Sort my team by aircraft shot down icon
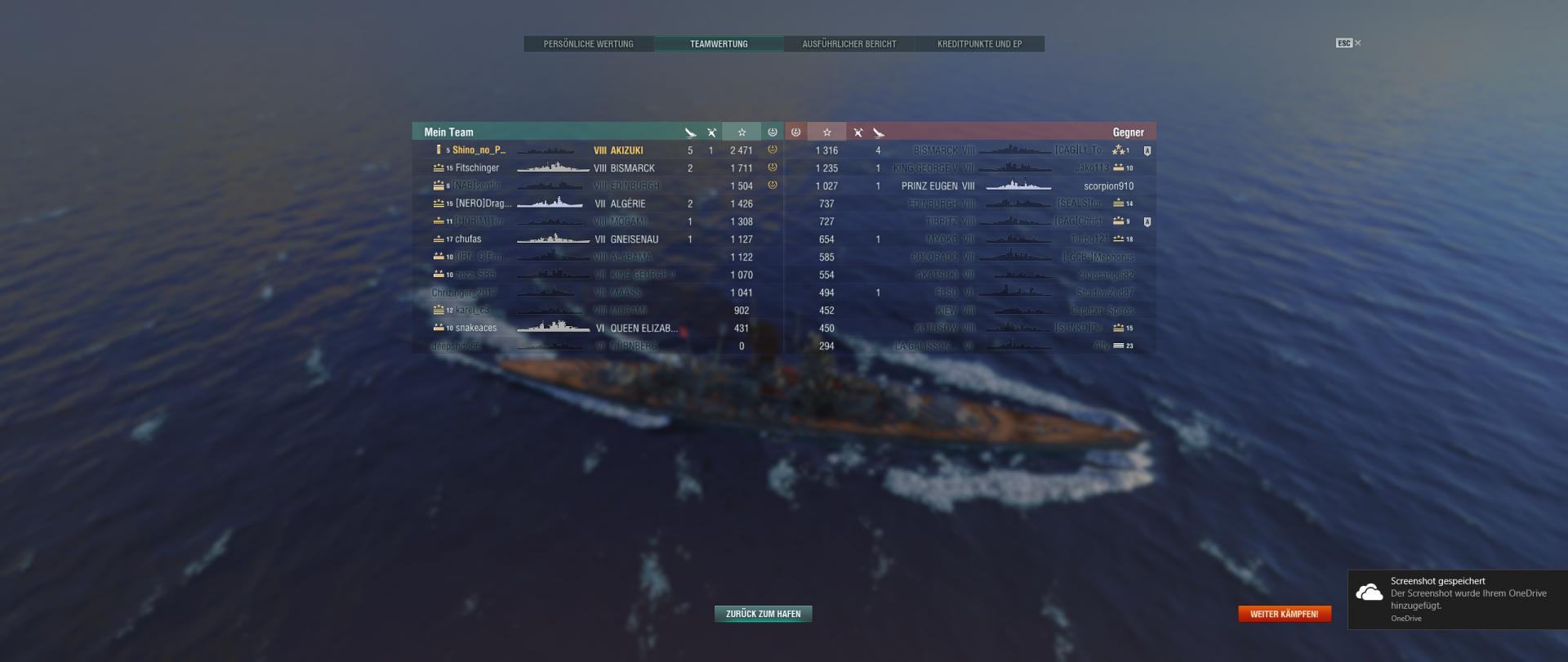The height and width of the screenshot is (662, 1568). pyautogui.click(x=711, y=132)
